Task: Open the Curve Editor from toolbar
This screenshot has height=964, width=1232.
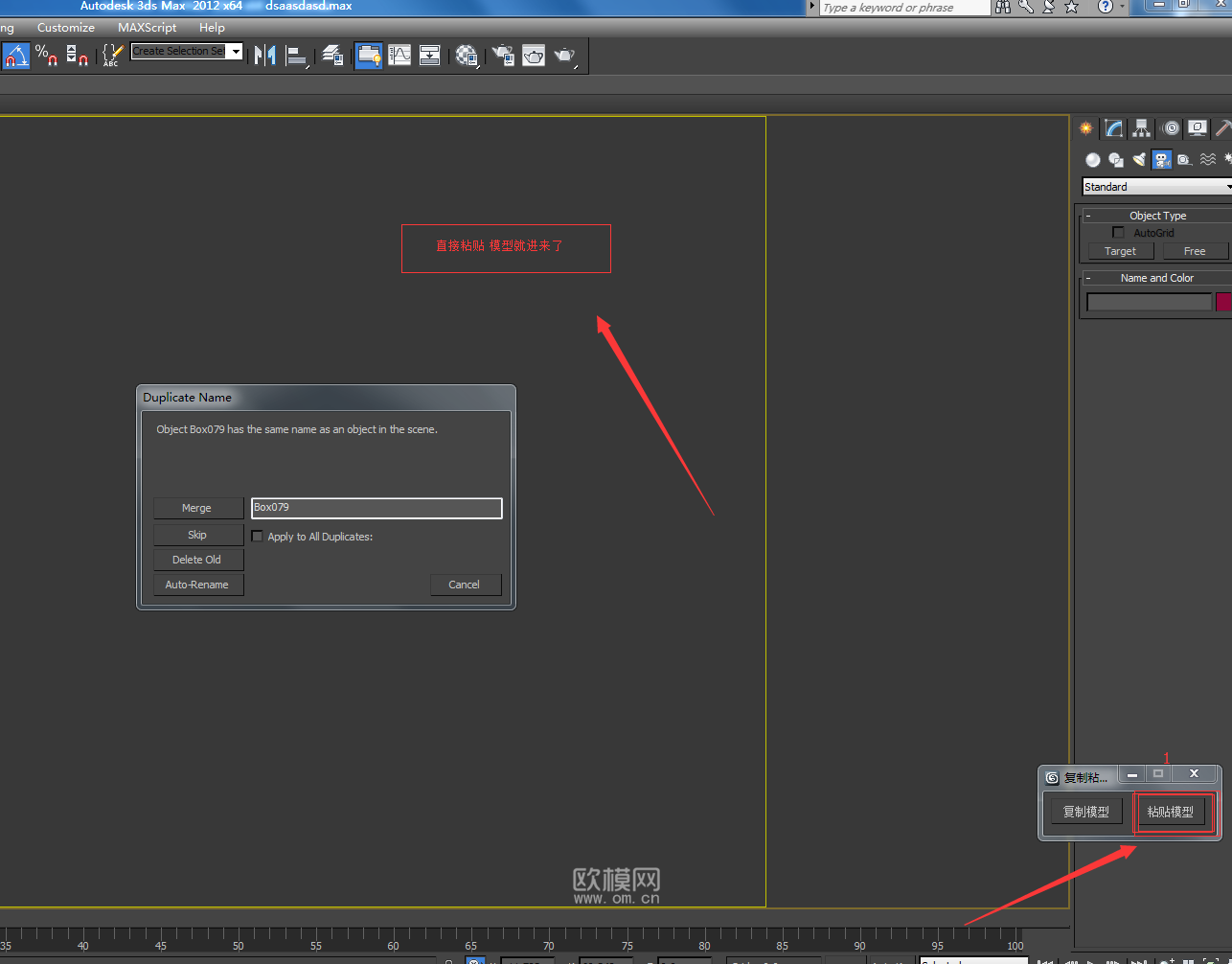Action: (x=399, y=56)
